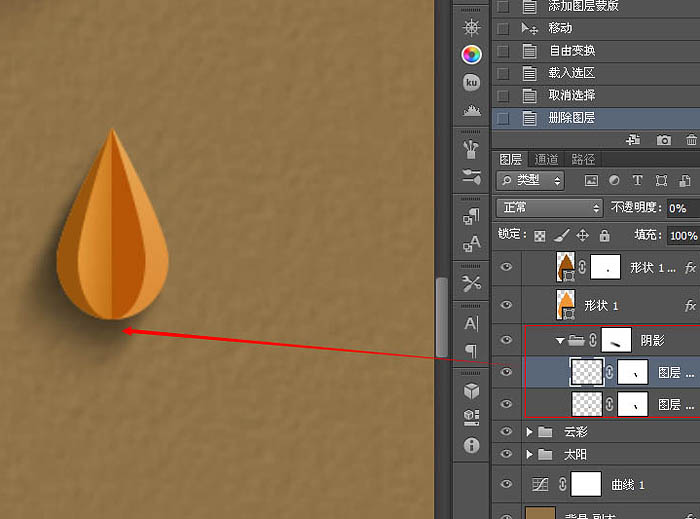Collapse the 阴影 group triangle

point(559,341)
